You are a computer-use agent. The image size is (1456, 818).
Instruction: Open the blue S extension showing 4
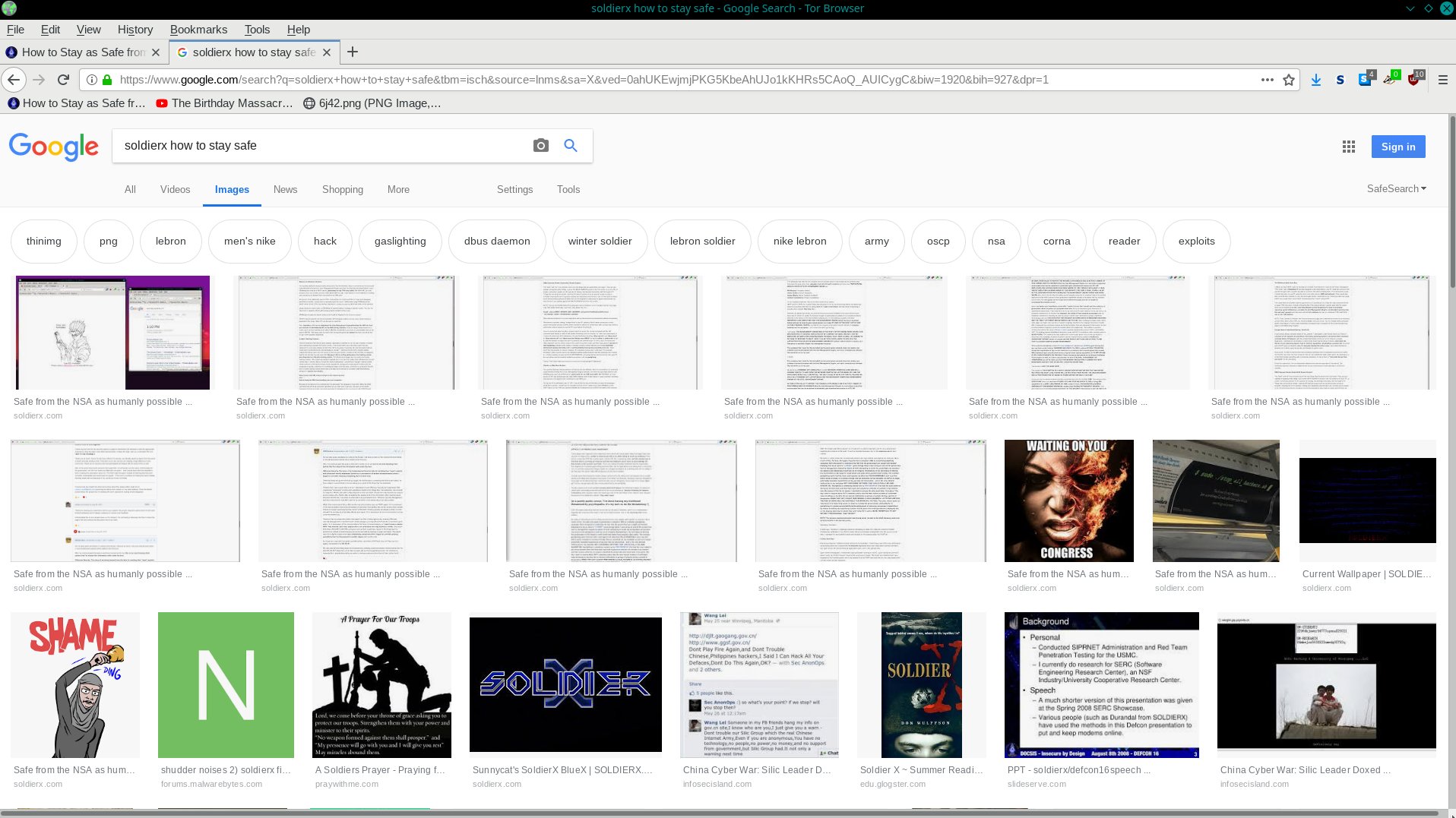[1366, 78]
